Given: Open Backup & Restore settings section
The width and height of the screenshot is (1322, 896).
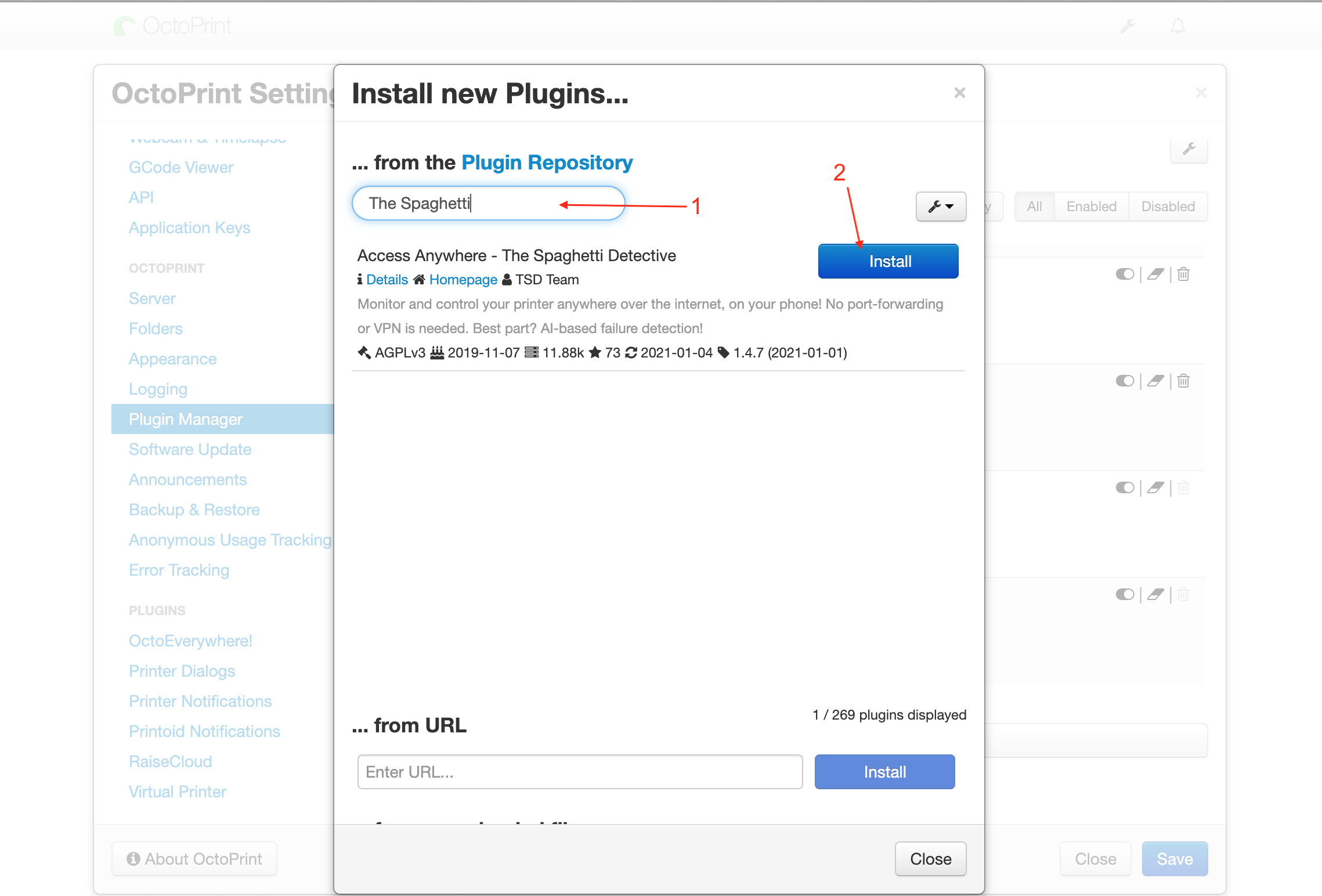Looking at the screenshot, I should point(194,510).
